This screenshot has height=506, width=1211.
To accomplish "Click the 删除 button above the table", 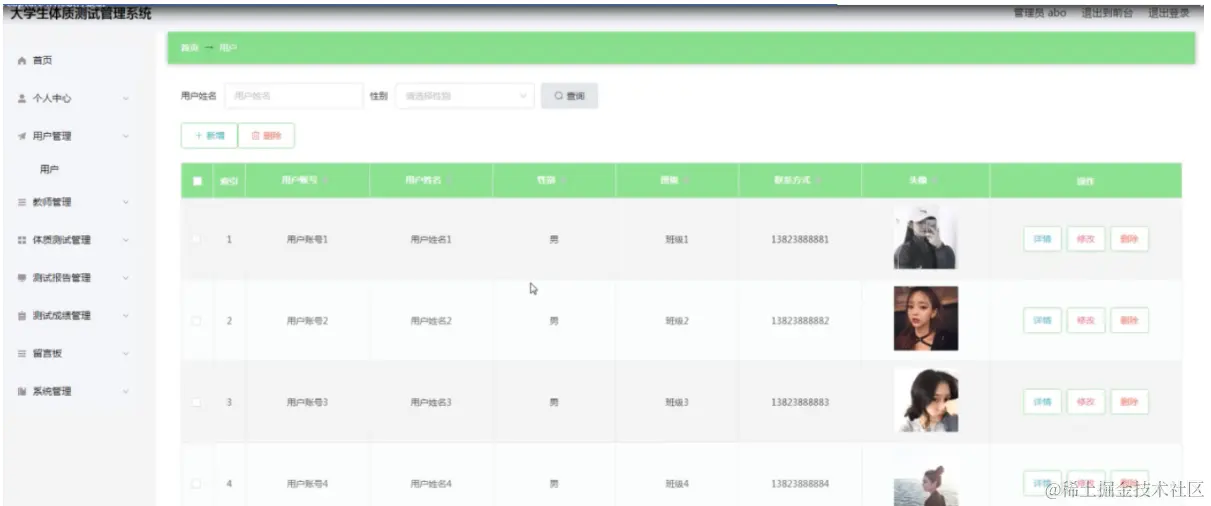I will click(266, 135).
